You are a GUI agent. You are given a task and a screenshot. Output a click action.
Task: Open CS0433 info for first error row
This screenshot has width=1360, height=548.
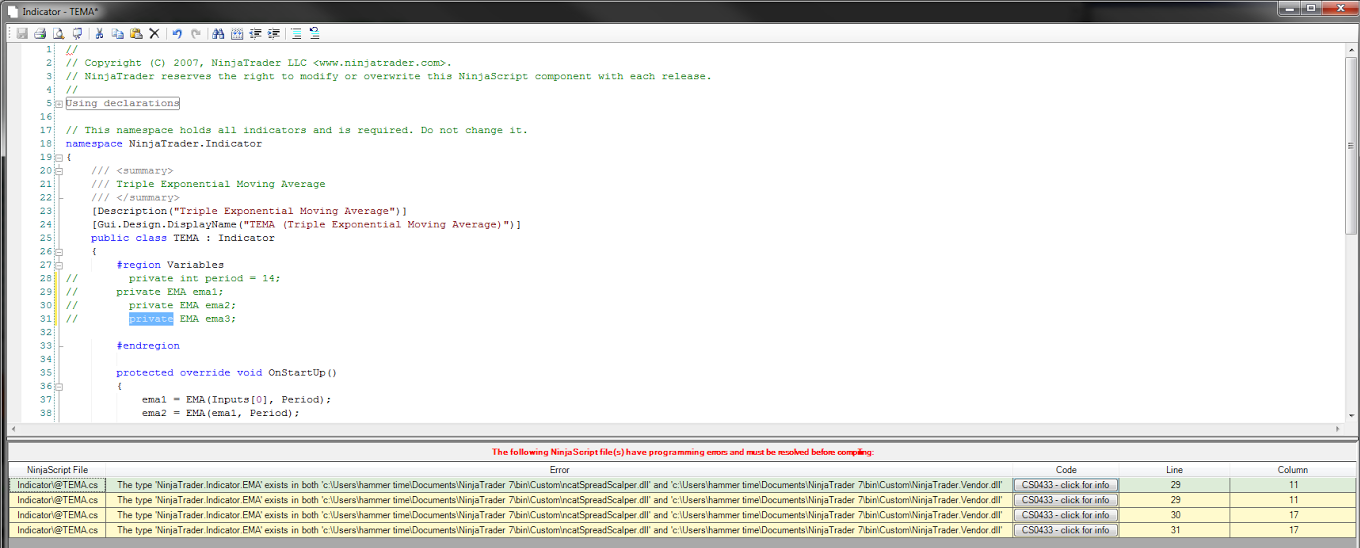point(1065,485)
